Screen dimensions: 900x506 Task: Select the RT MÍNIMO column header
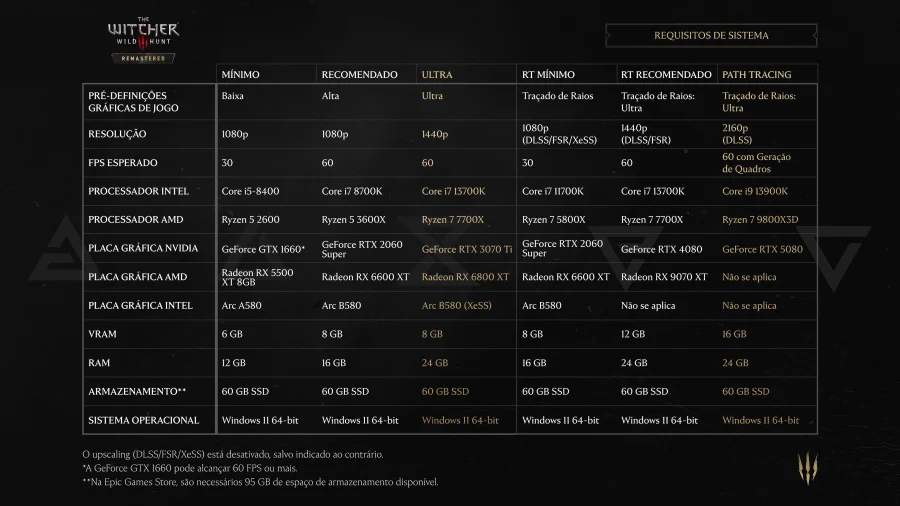[548, 75]
